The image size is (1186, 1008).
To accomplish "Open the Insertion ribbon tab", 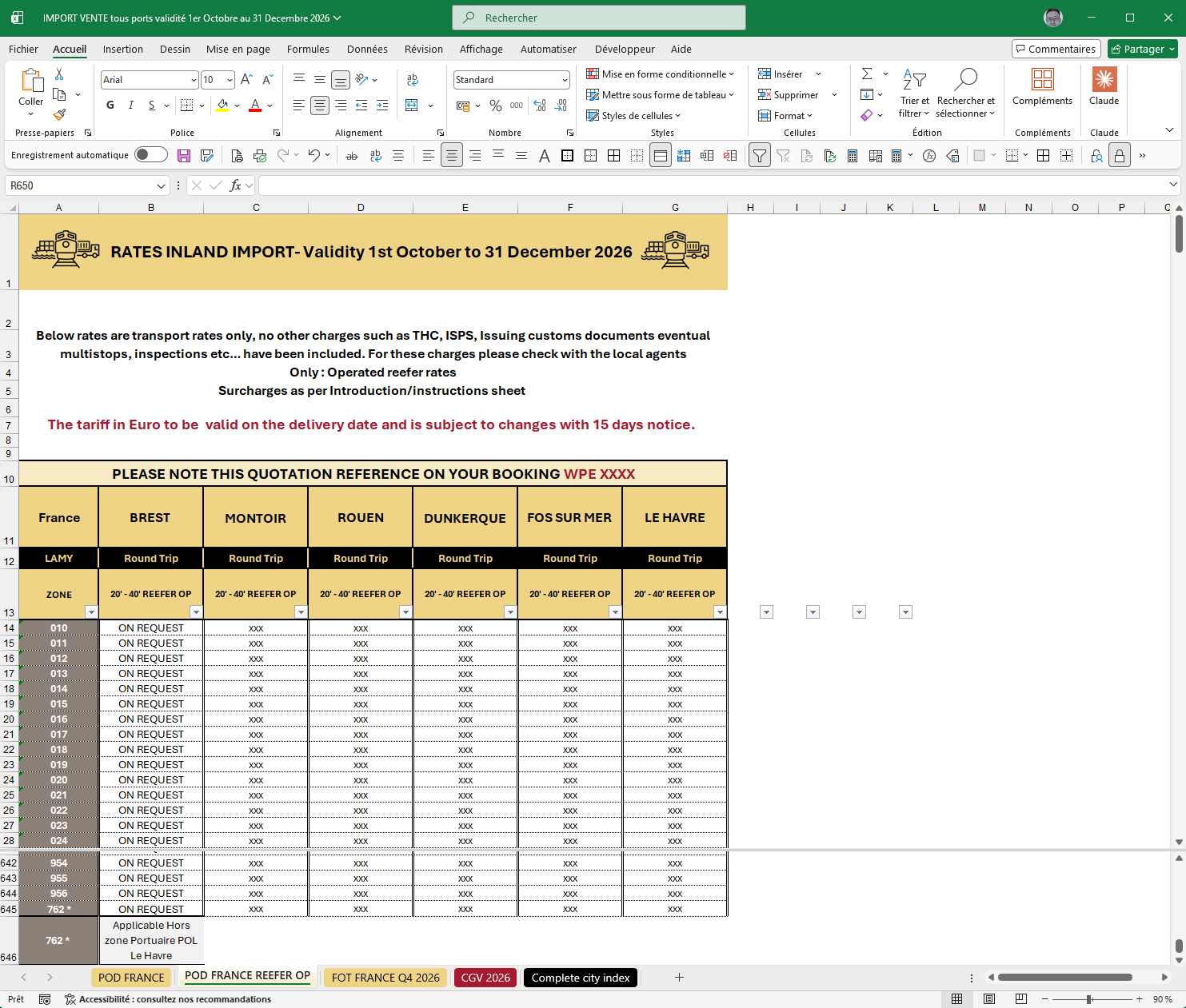I will click(123, 49).
